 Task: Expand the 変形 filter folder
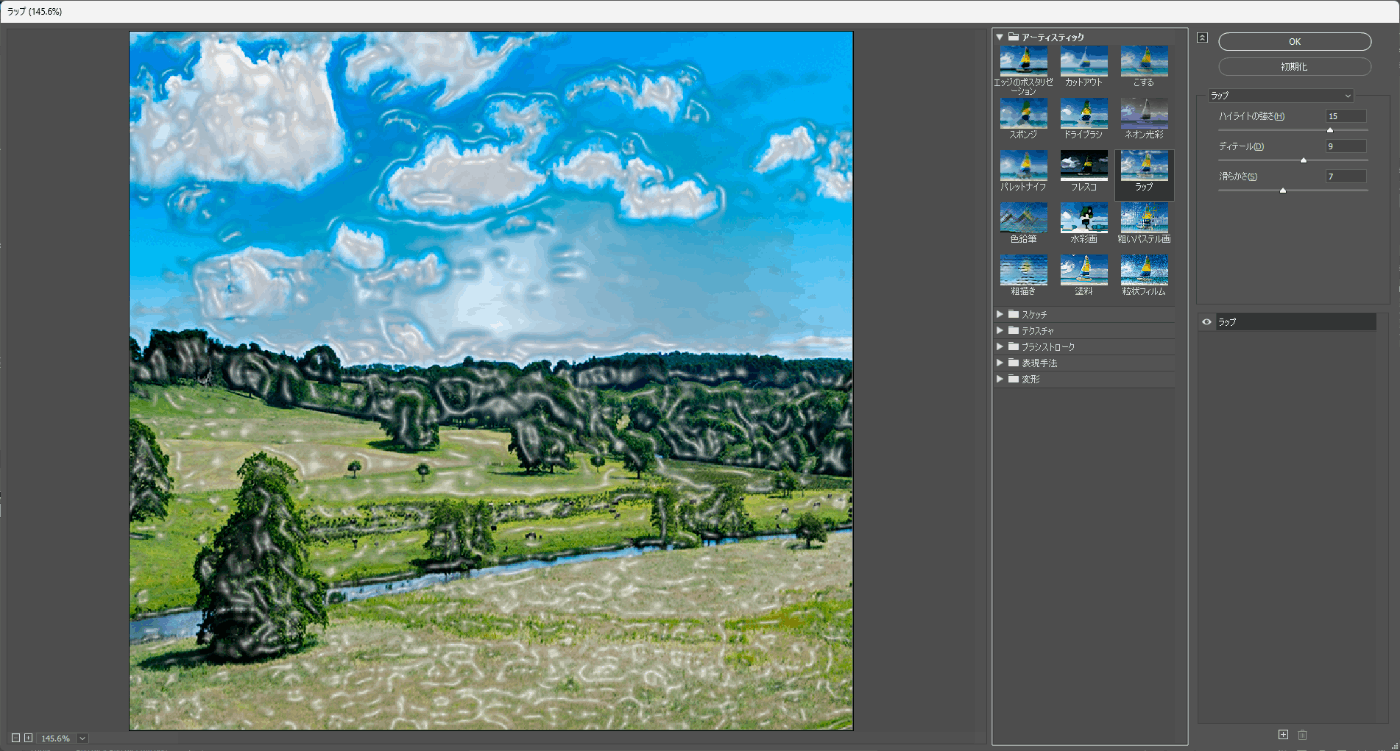(x=1000, y=379)
